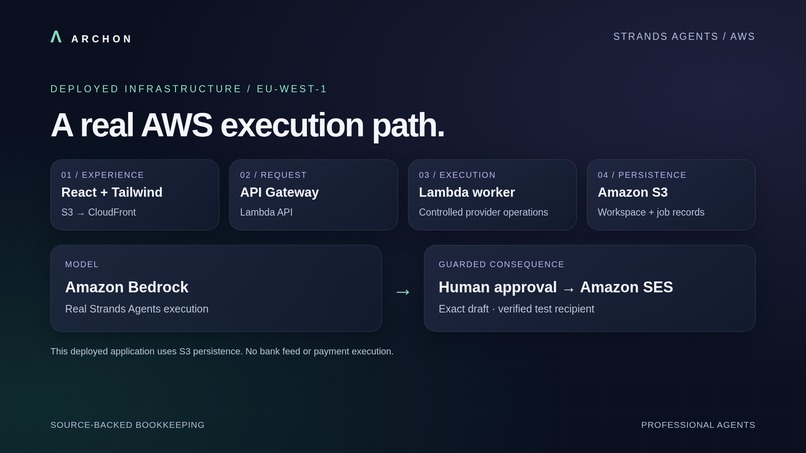The height and width of the screenshot is (453, 806).
Task: Click the S3 persistence disclaimer sentence
Action: click(222, 352)
